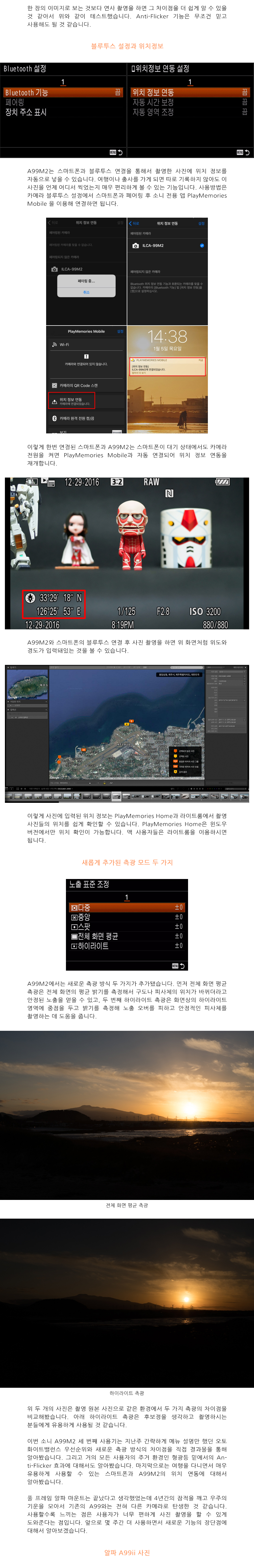Click the 새롭게 추가된 측광 모드 두 가지 heading
Viewport: 254px width, 1568px height.
(127, 862)
